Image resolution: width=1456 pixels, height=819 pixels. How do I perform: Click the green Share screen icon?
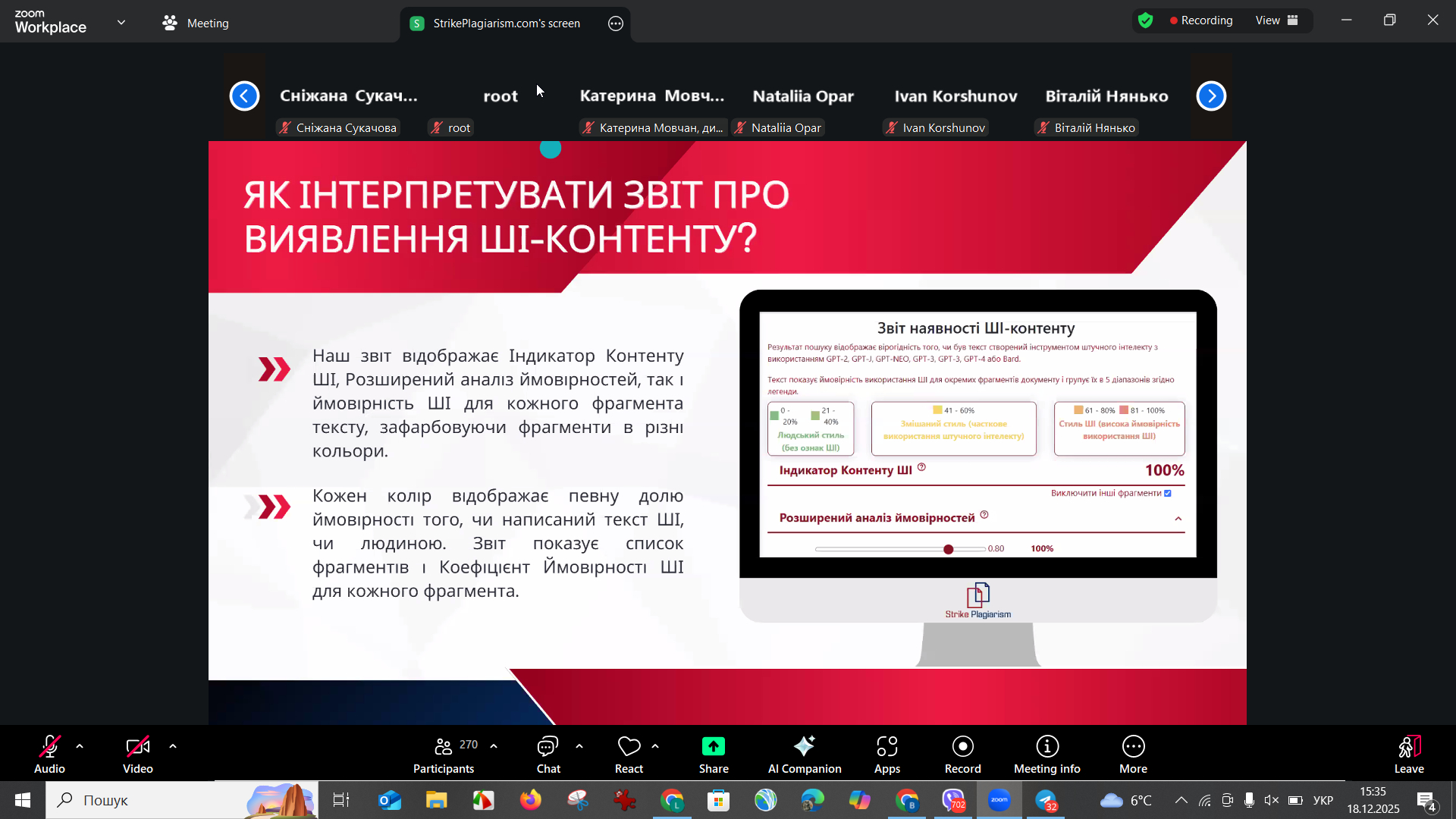[x=713, y=747]
